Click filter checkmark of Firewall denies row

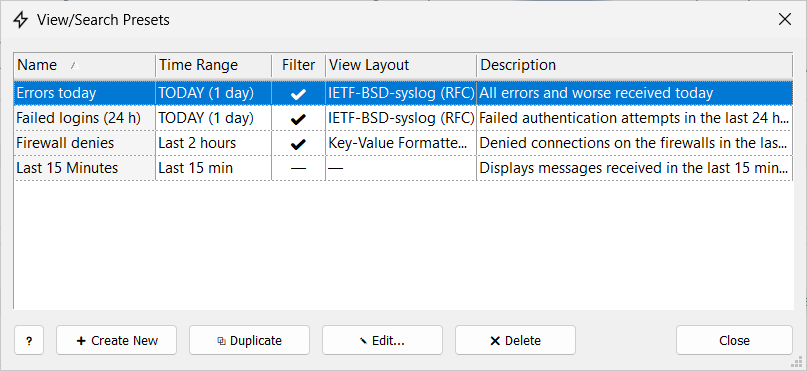tap(299, 144)
